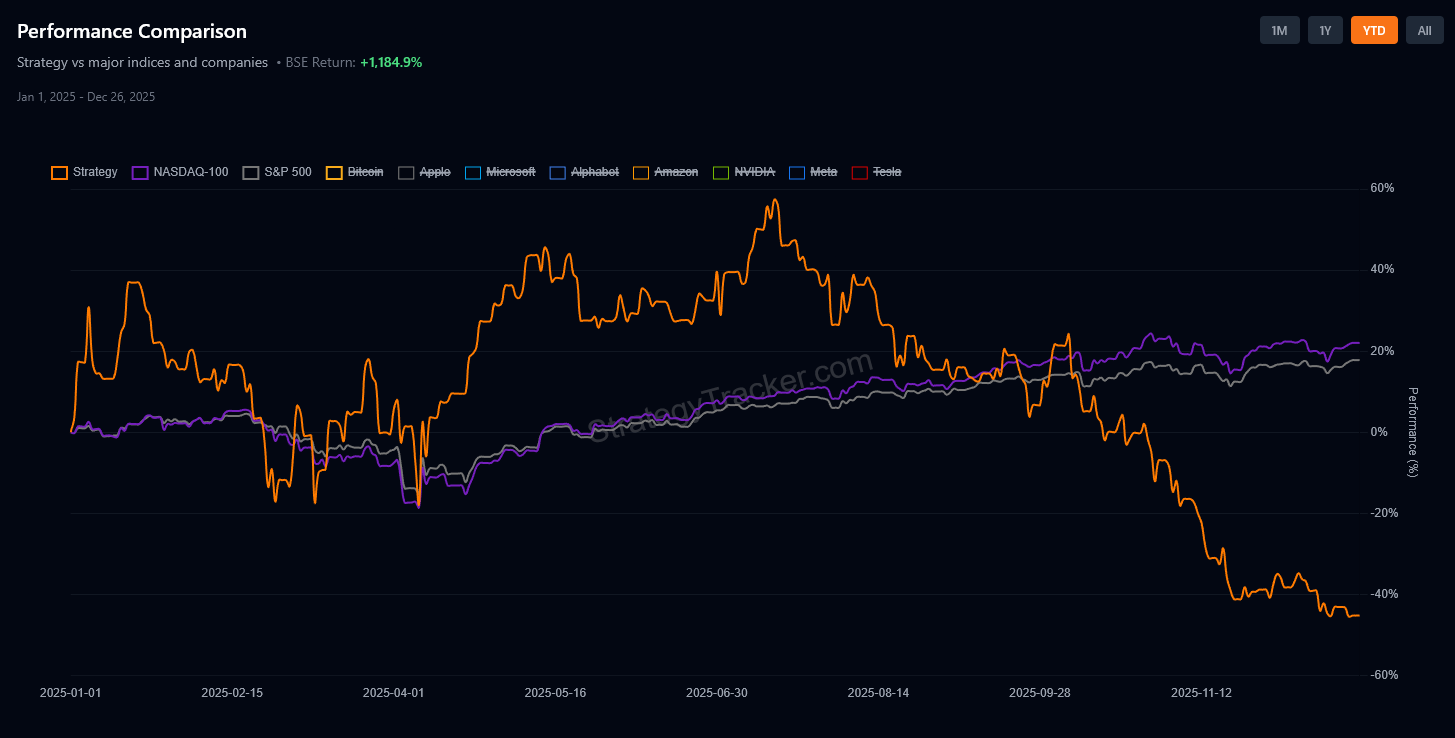Click the 1M range button
This screenshot has height=738, width=1455.
pos(1279,30)
